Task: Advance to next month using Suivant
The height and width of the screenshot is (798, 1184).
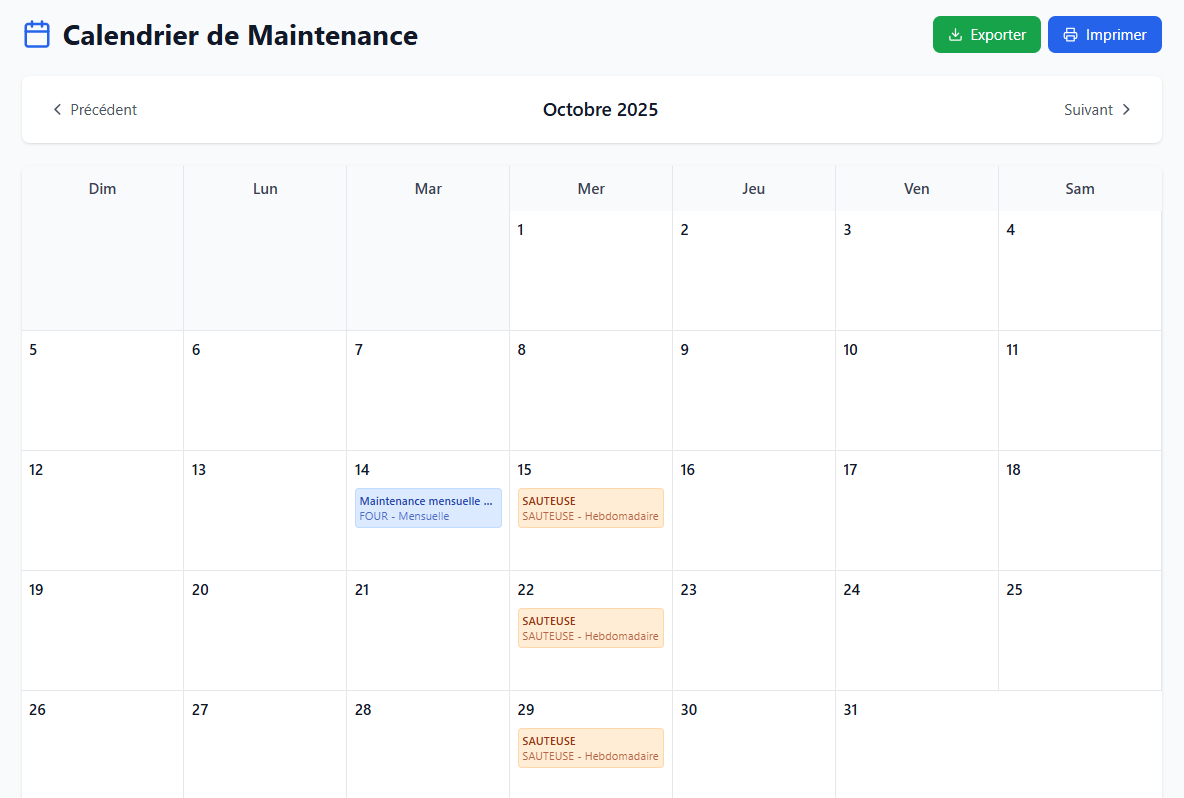Action: [1098, 110]
